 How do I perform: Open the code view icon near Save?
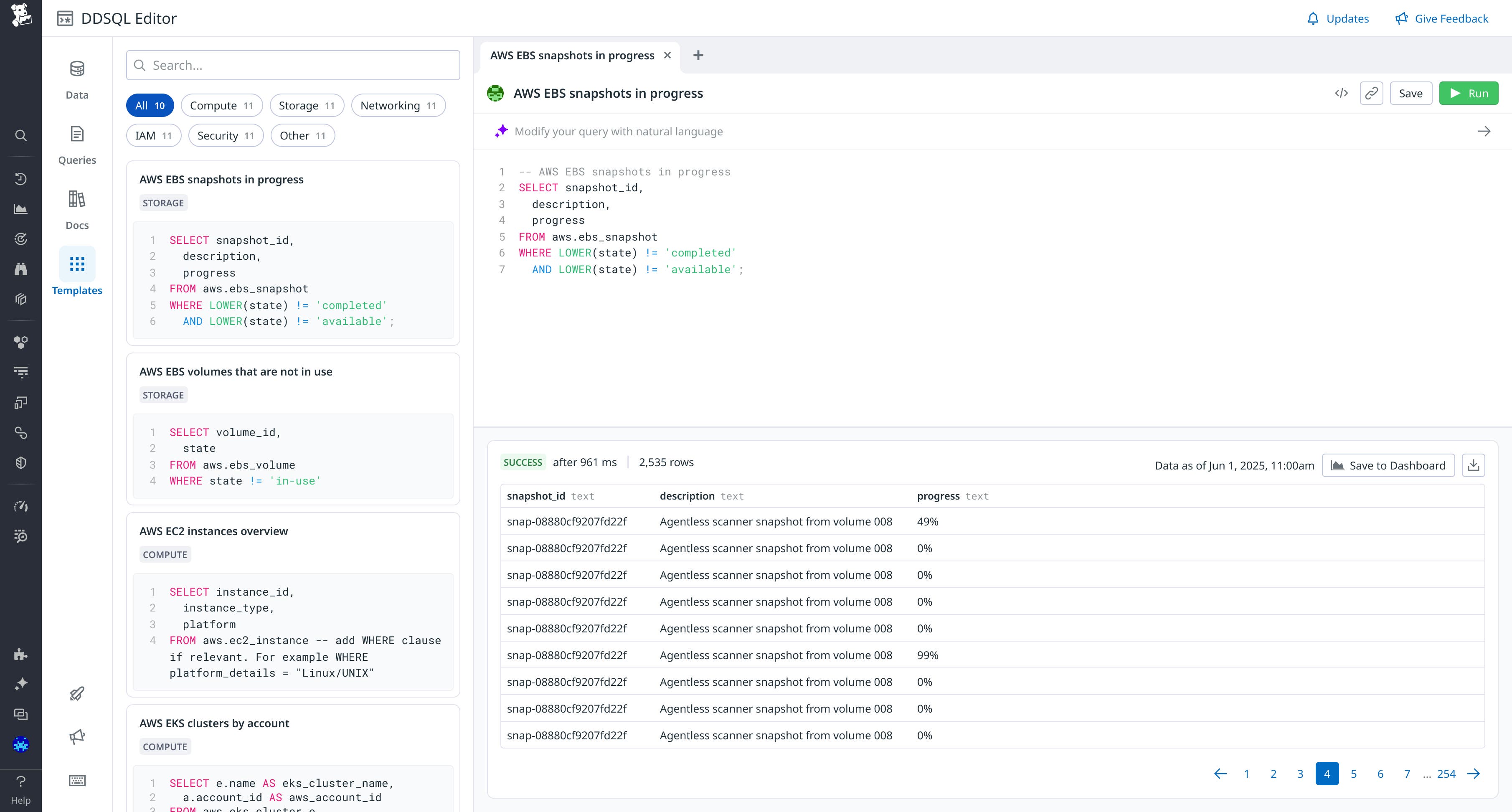(1342, 93)
